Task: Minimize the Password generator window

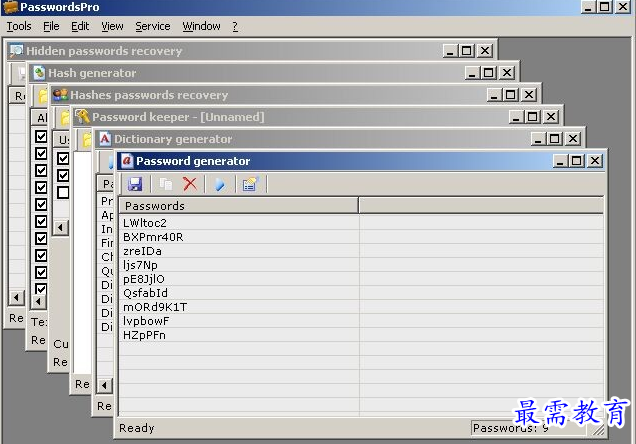Action: [560, 161]
